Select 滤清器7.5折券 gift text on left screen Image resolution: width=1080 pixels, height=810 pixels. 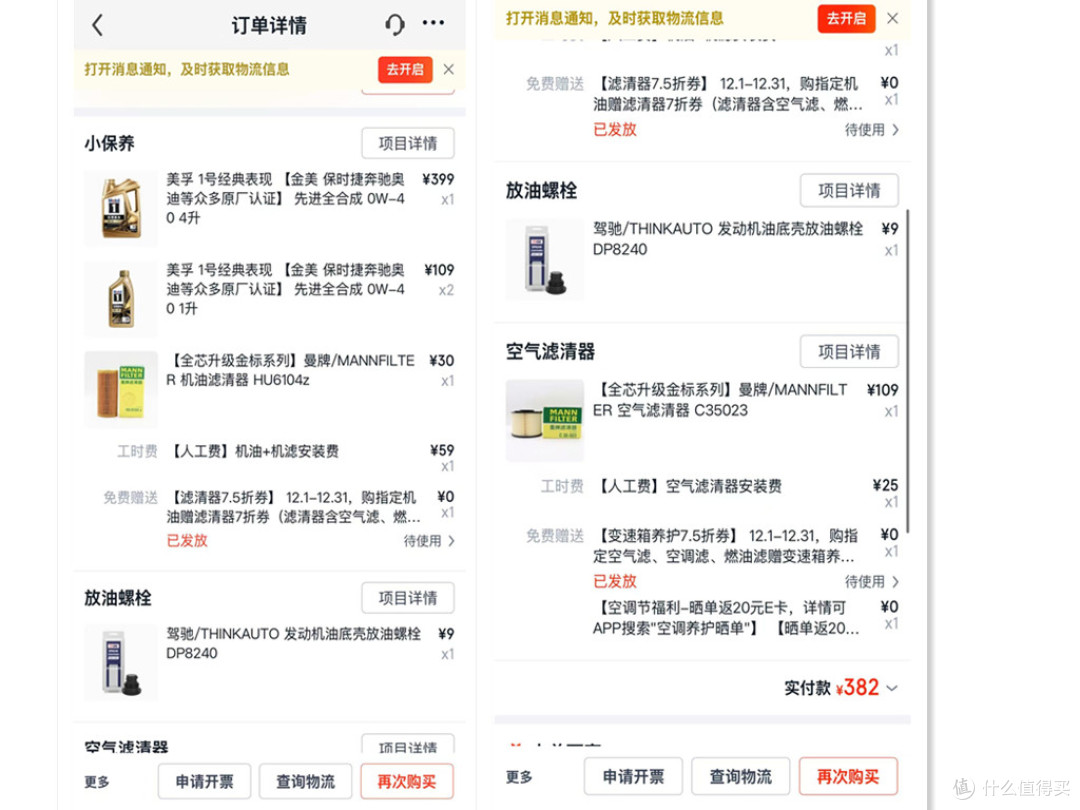pos(293,507)
